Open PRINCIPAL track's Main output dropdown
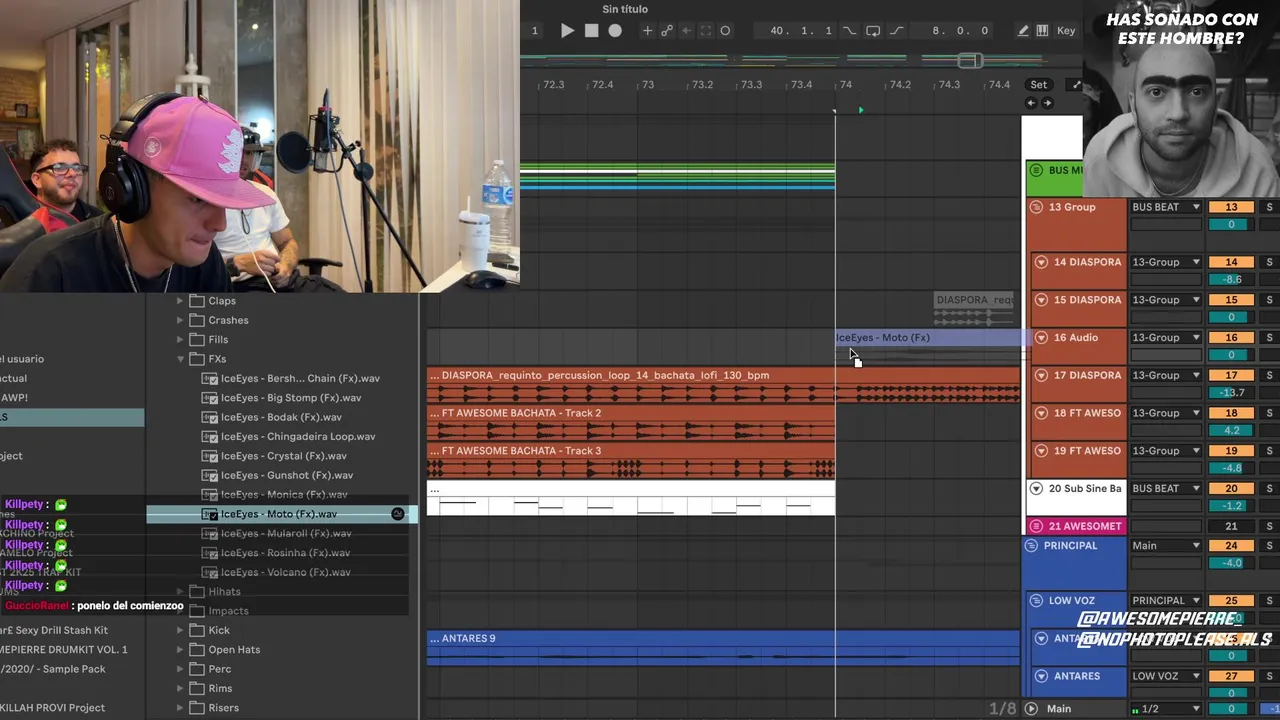 point(1166,546)
